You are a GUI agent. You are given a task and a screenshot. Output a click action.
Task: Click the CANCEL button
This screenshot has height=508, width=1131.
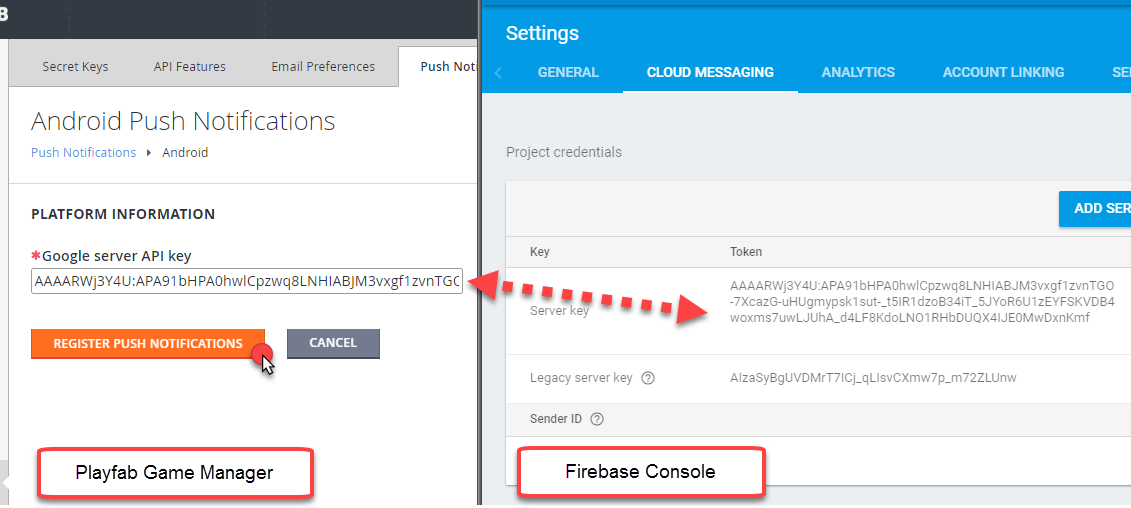coord(333,343)
